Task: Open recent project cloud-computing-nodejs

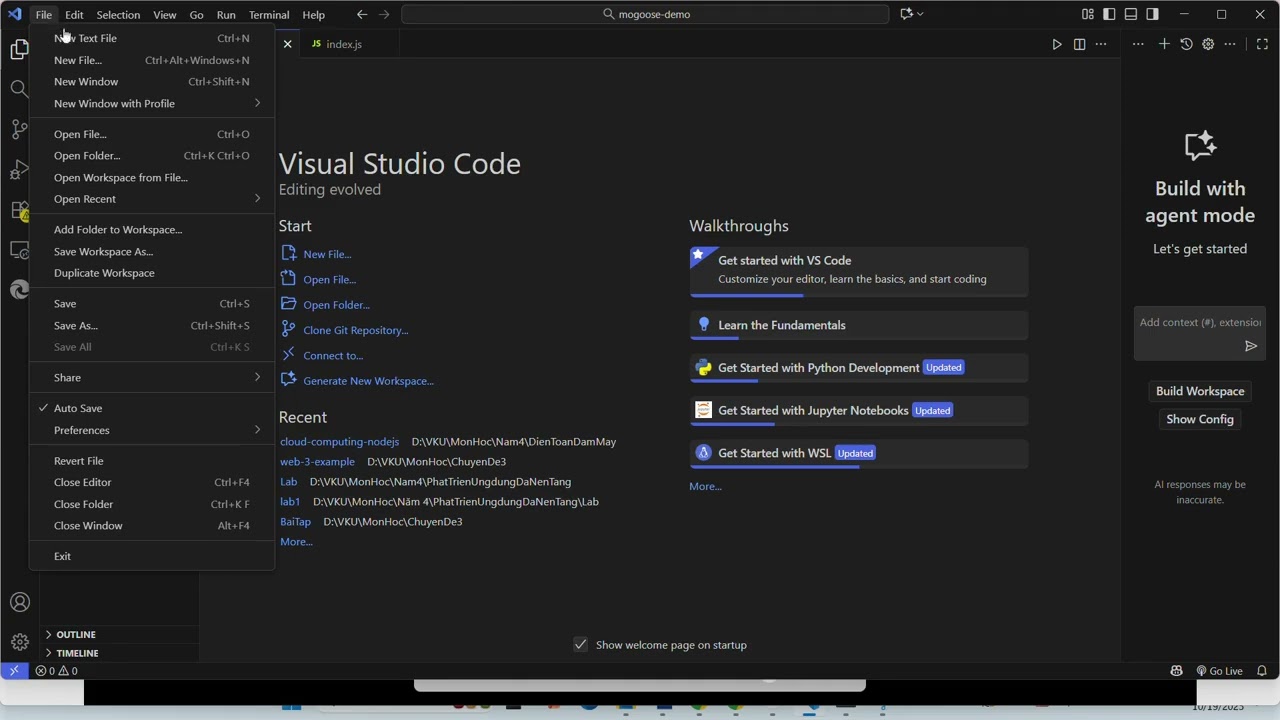Action: click(x=339, y=442)
